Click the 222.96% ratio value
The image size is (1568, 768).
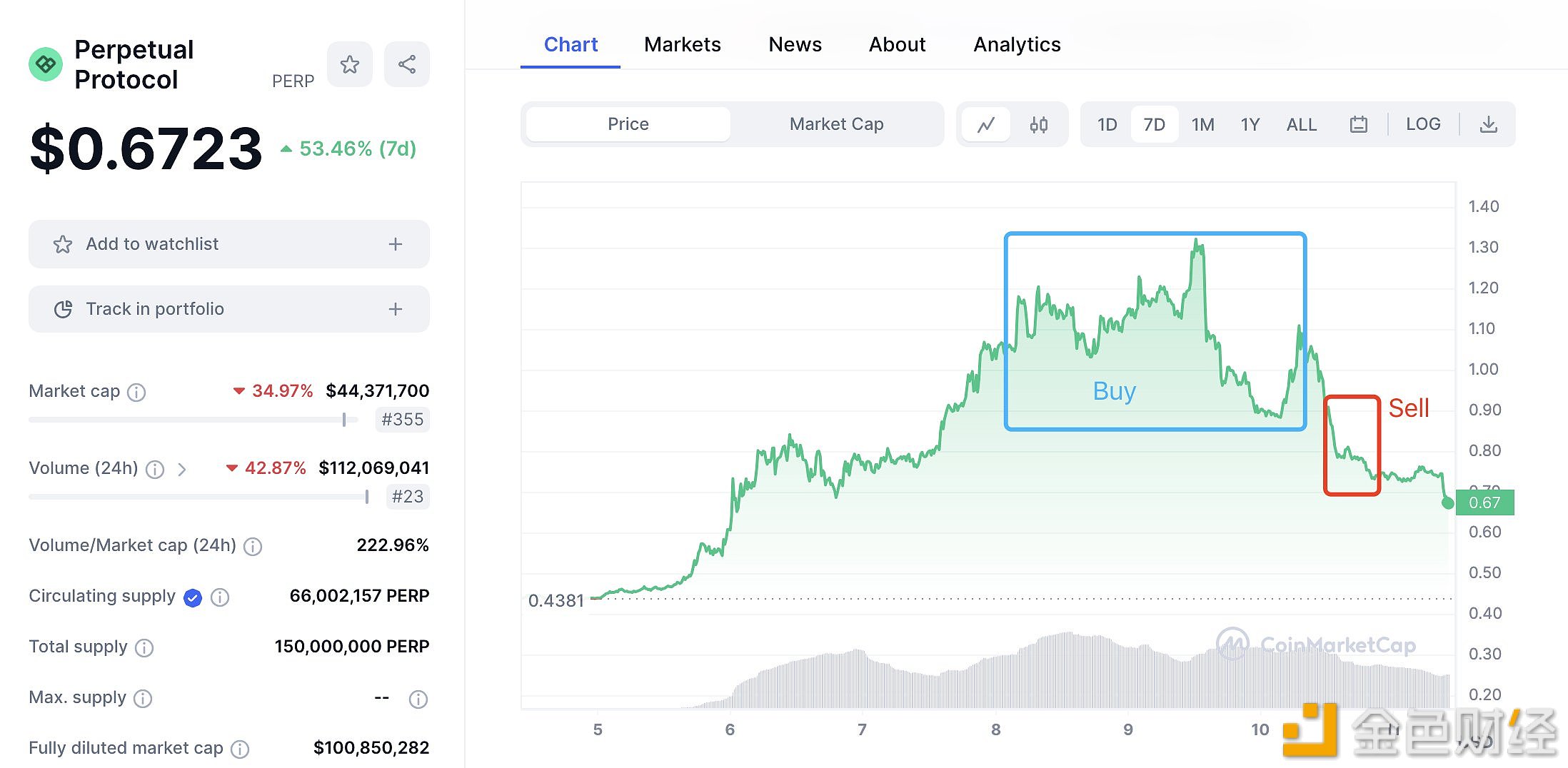pyautogui.click(x=393, y=545)
